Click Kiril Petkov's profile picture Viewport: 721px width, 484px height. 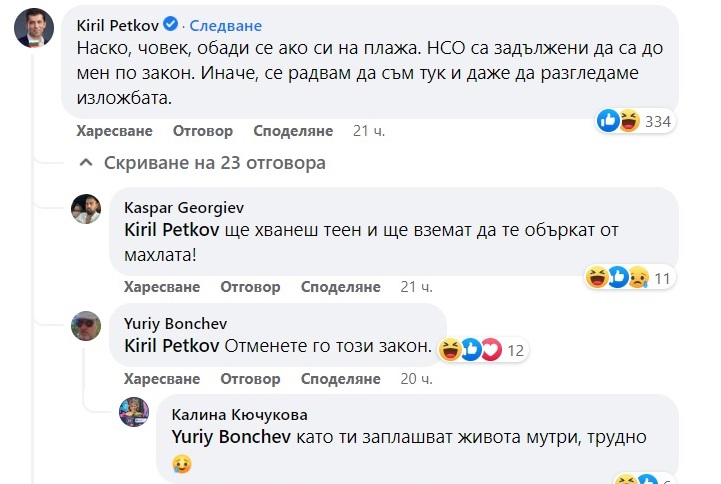coord(34,28)
